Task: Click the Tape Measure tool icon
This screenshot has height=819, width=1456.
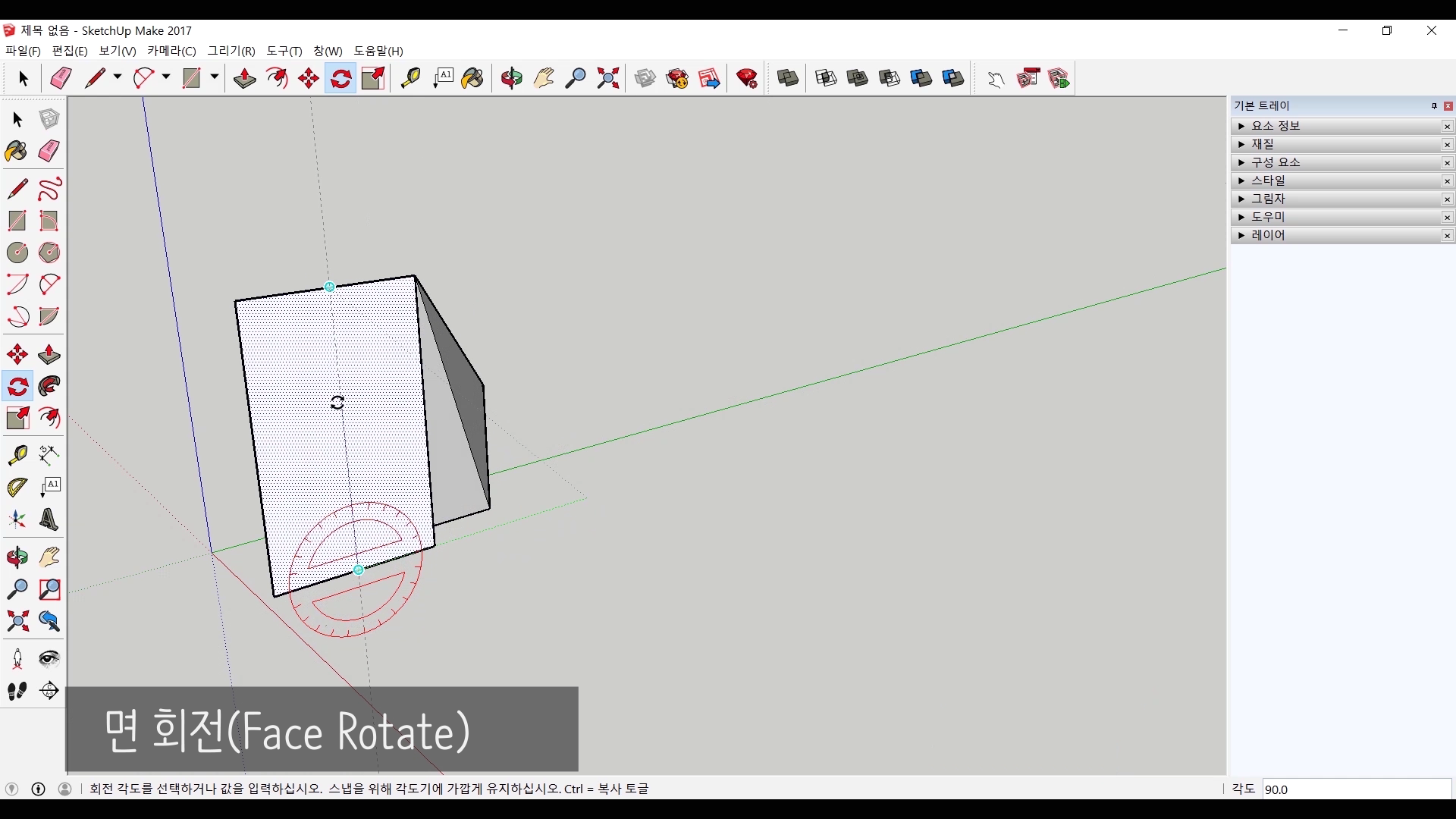Action: pyautogui.click(x=410, y=78)
